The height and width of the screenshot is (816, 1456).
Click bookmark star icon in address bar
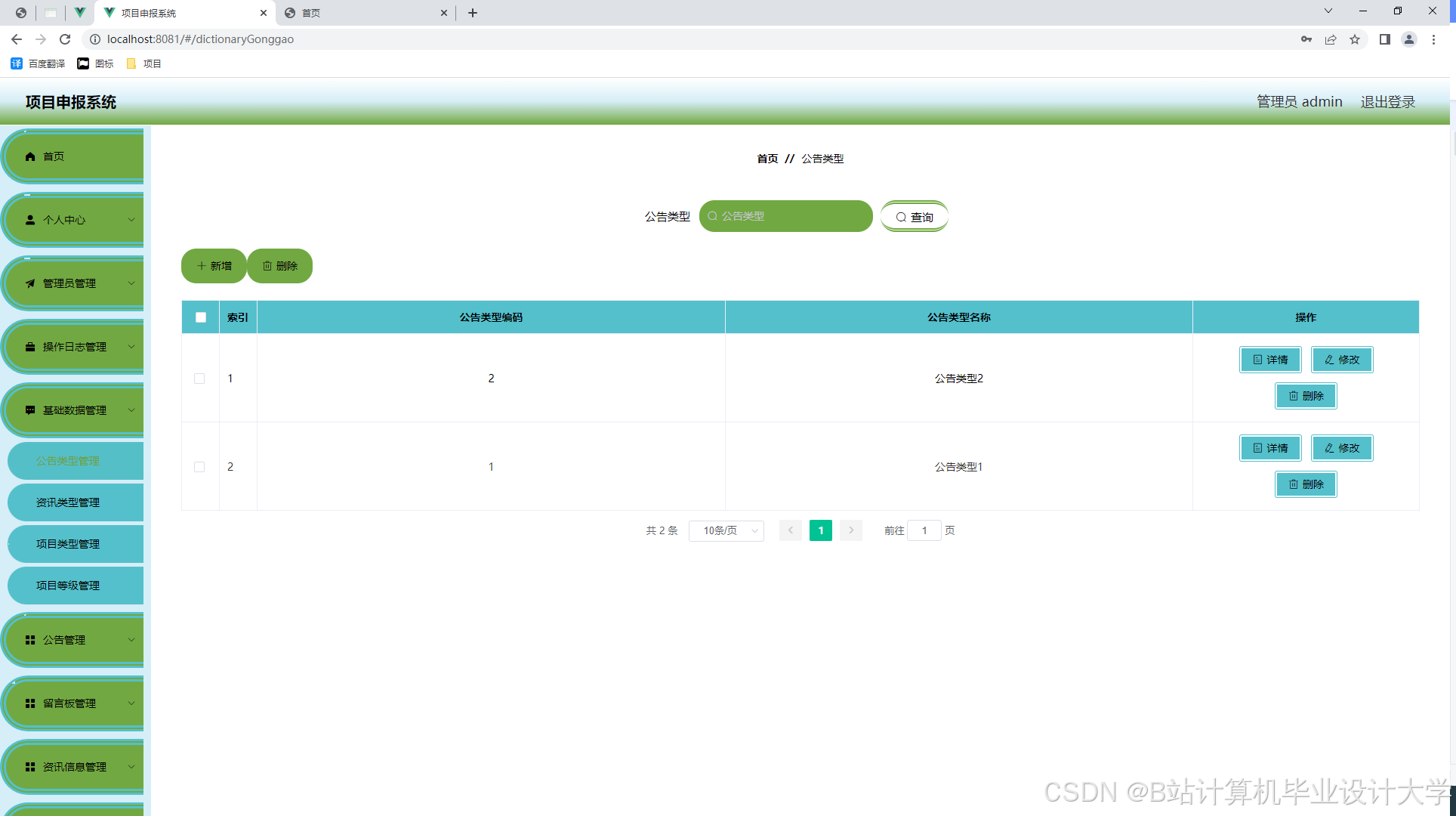tap(1355, 39)
